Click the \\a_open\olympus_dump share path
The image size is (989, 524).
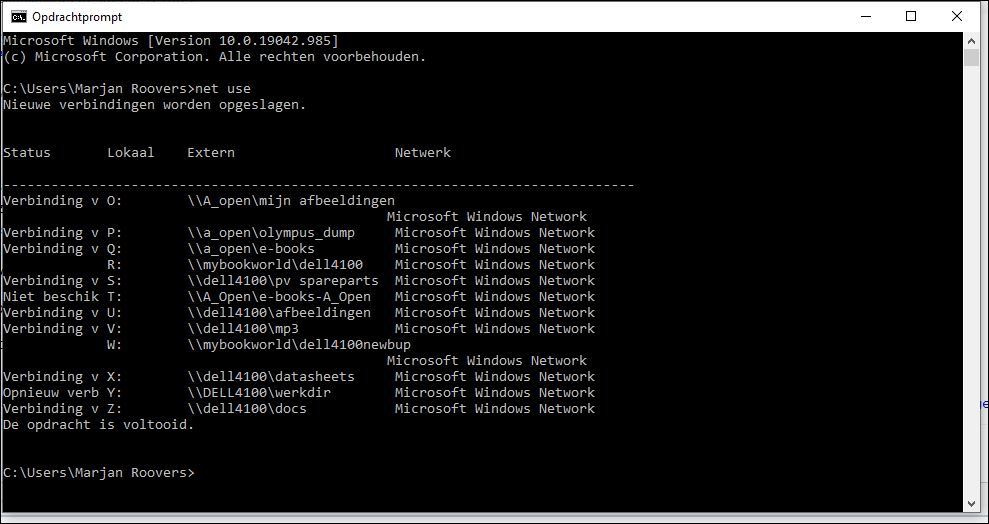(x=271, y=233)
